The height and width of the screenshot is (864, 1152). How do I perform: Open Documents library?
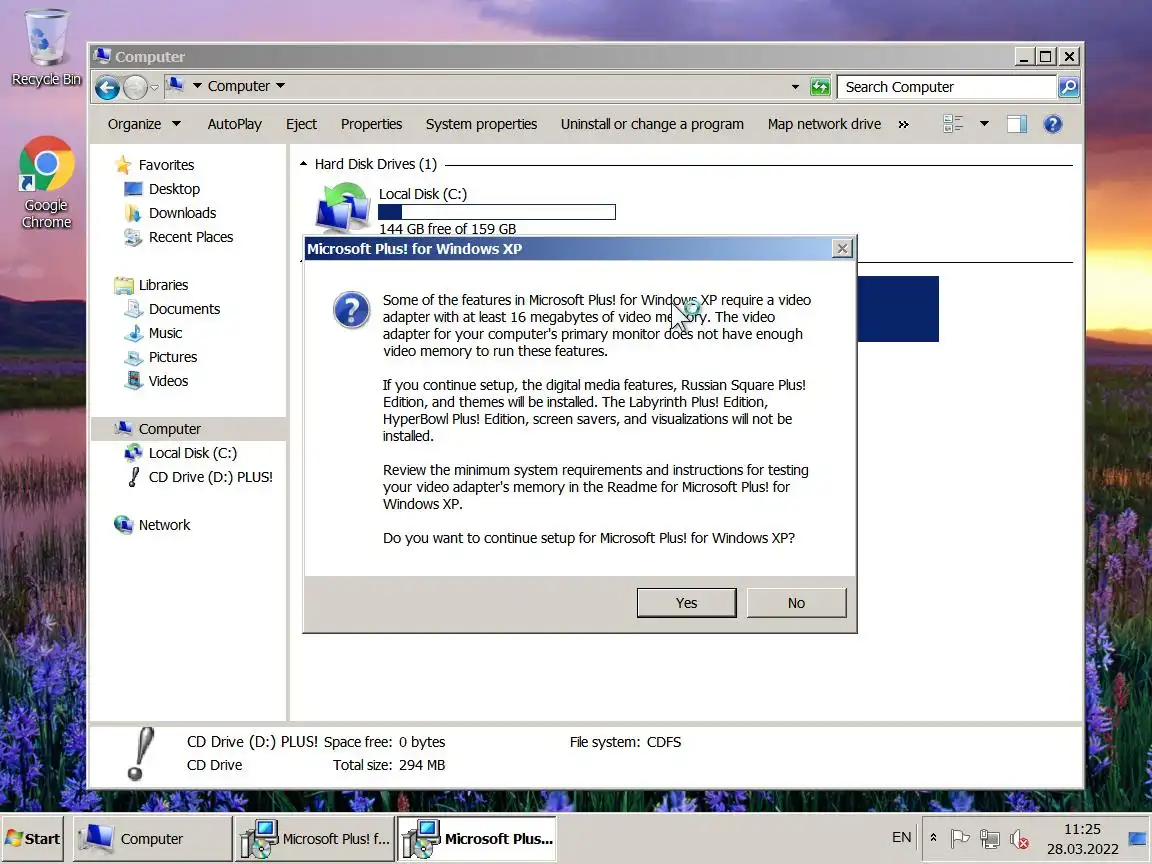[184, 309]
